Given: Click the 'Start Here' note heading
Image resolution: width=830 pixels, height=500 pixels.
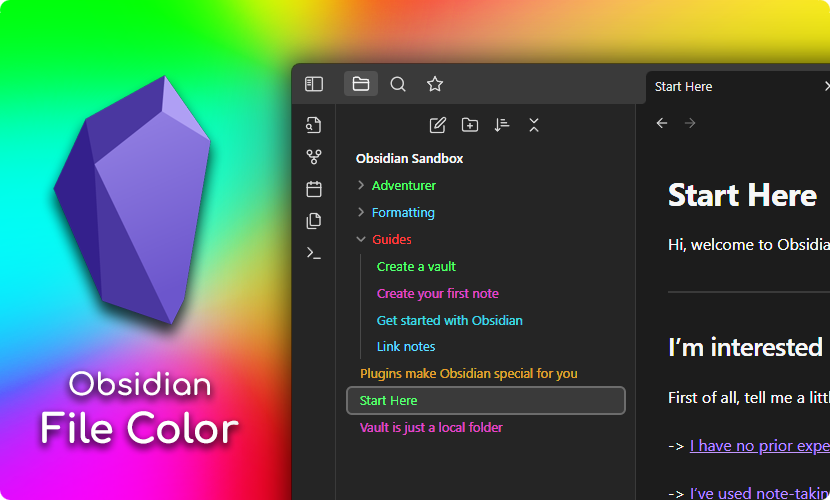Looking at the screenshot, I should point(742,195).
